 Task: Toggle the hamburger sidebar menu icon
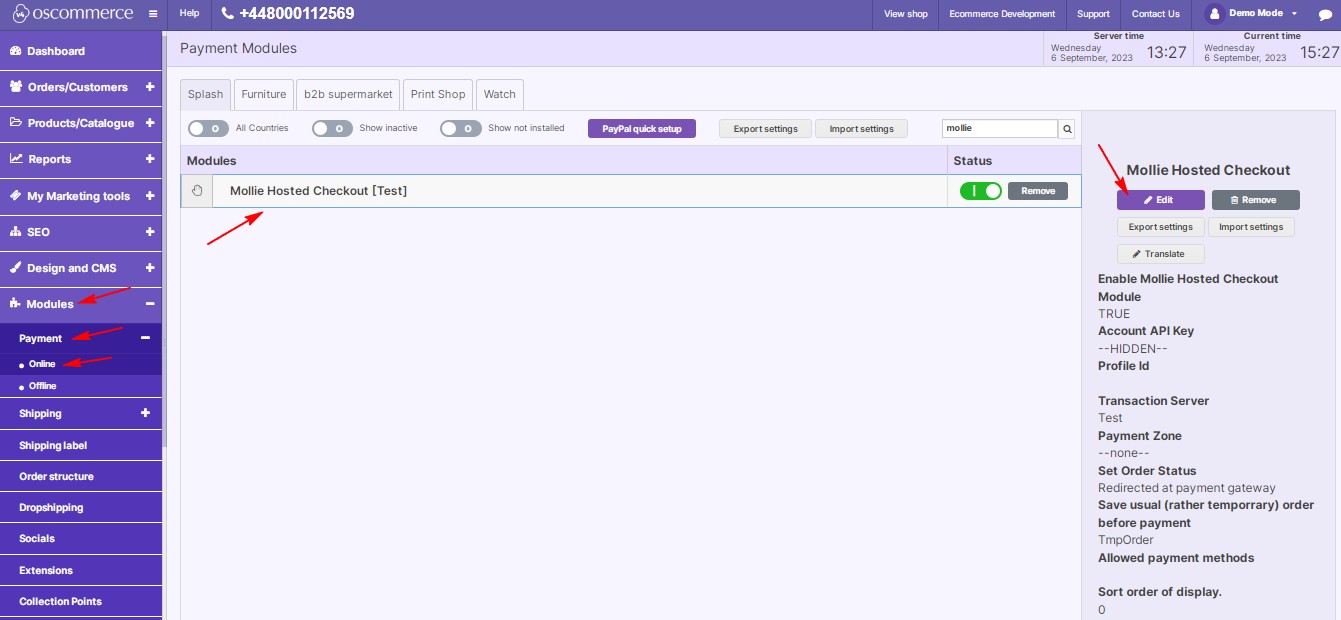(x=152, y=14)
